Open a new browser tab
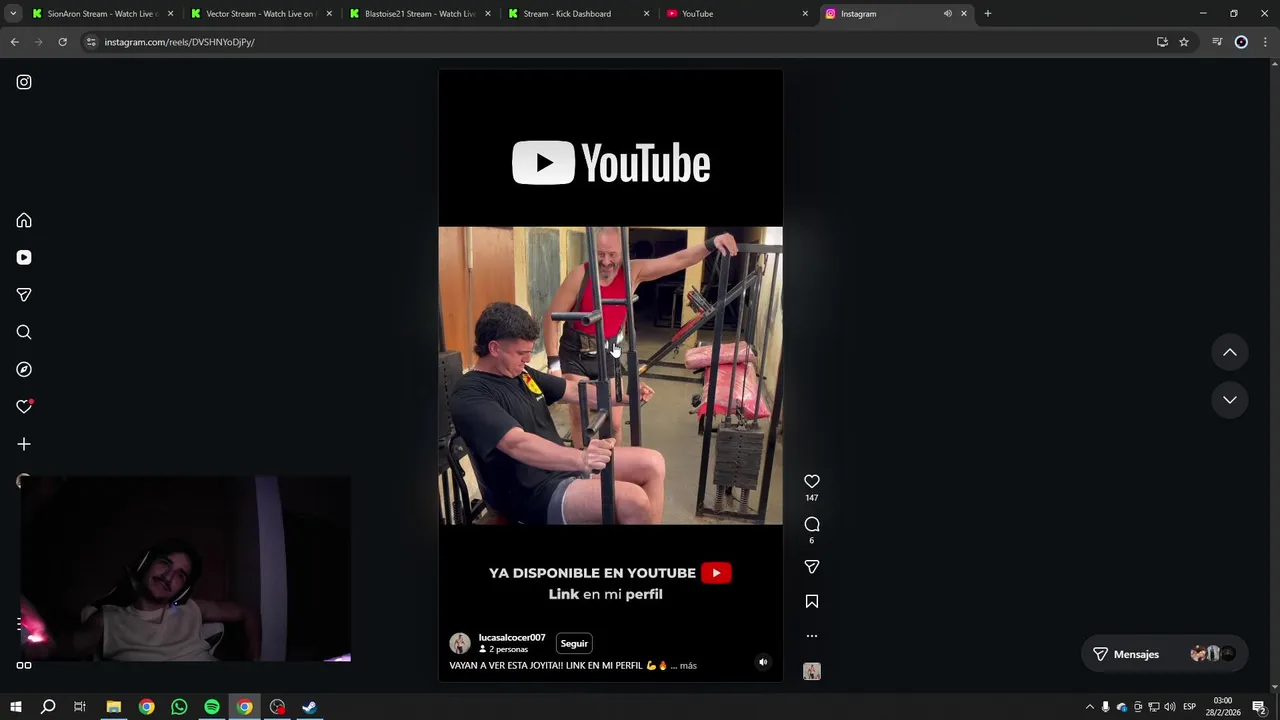This screenshot has width=1280, height=720. point(987,14)
